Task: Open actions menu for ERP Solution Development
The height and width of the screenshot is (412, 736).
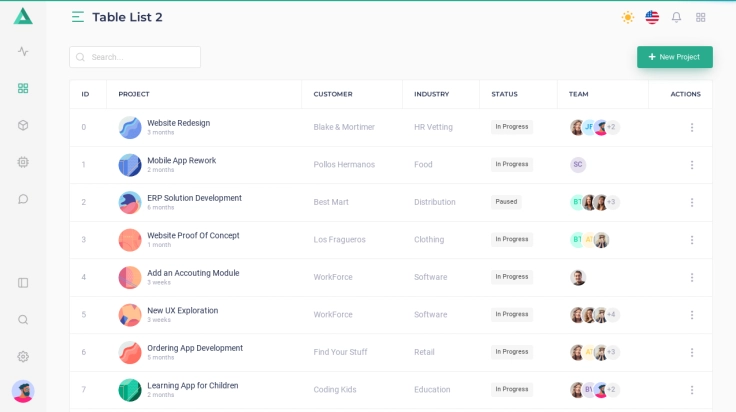Action: point(691,202)
